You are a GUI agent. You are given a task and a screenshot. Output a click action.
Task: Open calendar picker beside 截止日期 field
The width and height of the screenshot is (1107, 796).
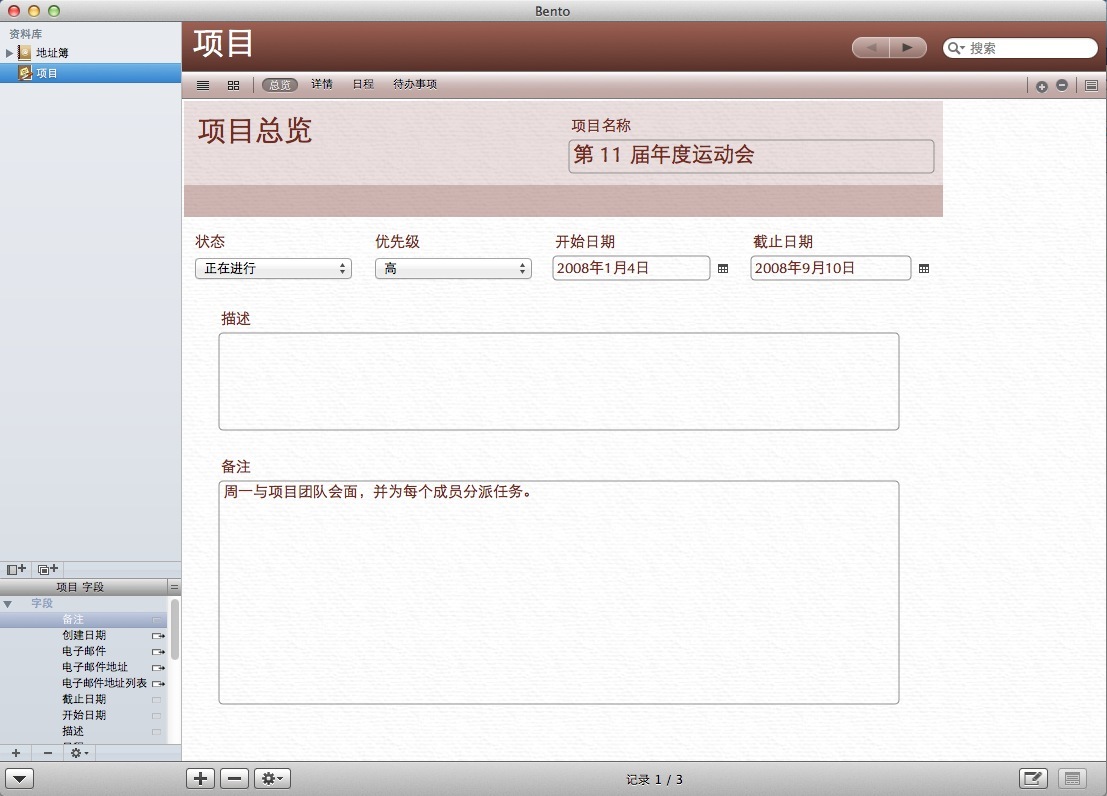[924, 268]
